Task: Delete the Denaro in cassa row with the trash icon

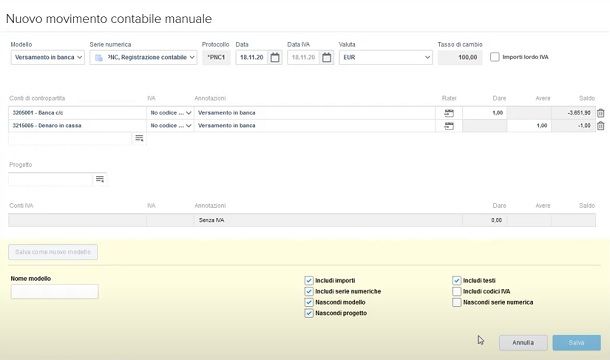Action: tap(601, 126)
